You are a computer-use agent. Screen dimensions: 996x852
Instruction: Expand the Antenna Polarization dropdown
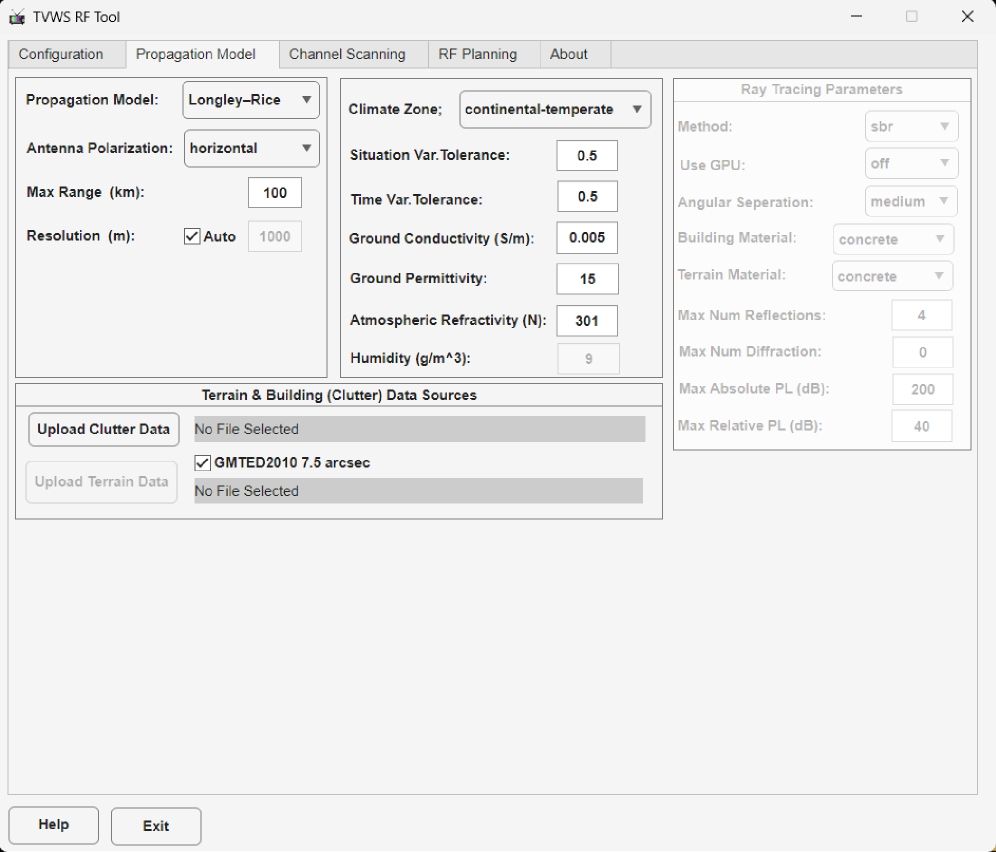click(251, 148)
